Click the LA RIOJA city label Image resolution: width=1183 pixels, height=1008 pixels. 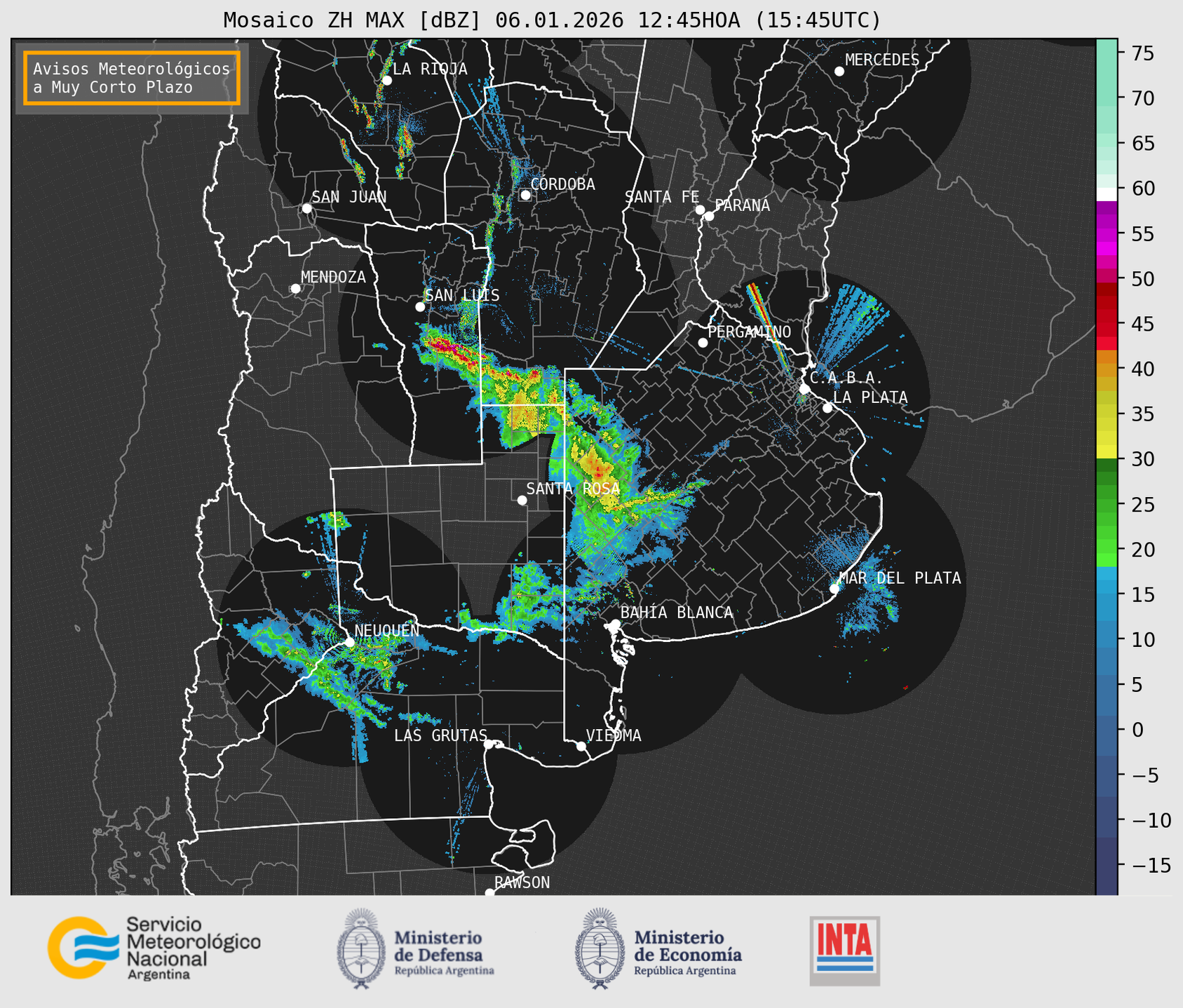click(430, 69)
